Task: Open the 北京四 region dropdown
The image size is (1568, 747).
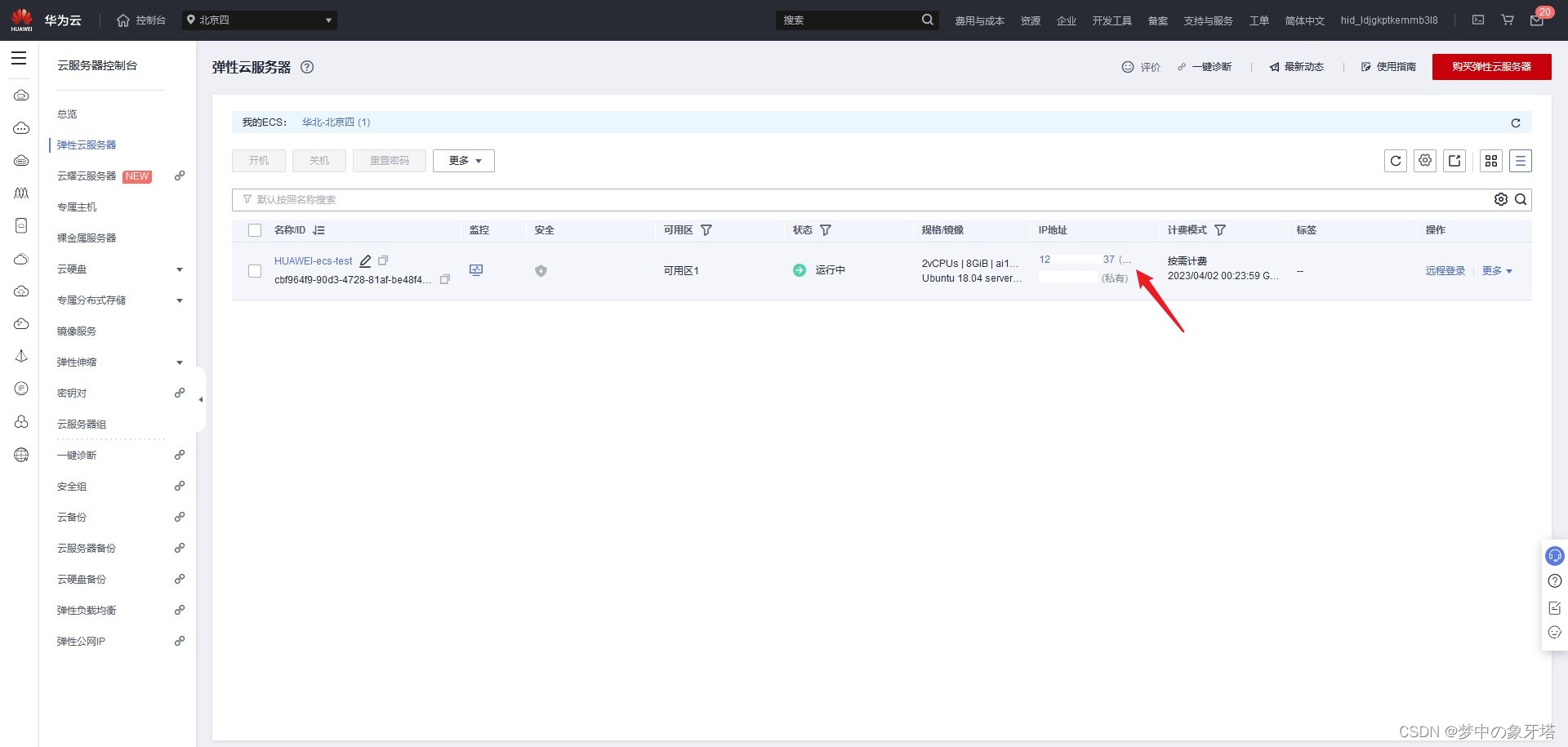Action: tap(260, 20)
